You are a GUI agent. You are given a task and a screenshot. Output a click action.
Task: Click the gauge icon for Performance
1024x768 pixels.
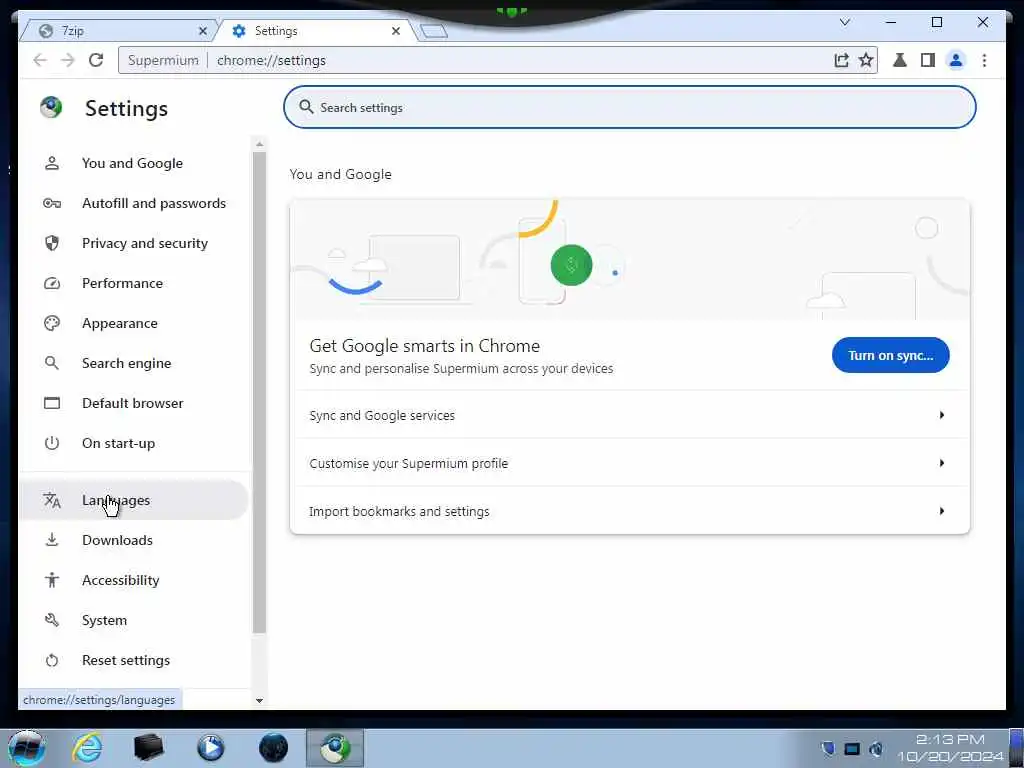[52, 283]
